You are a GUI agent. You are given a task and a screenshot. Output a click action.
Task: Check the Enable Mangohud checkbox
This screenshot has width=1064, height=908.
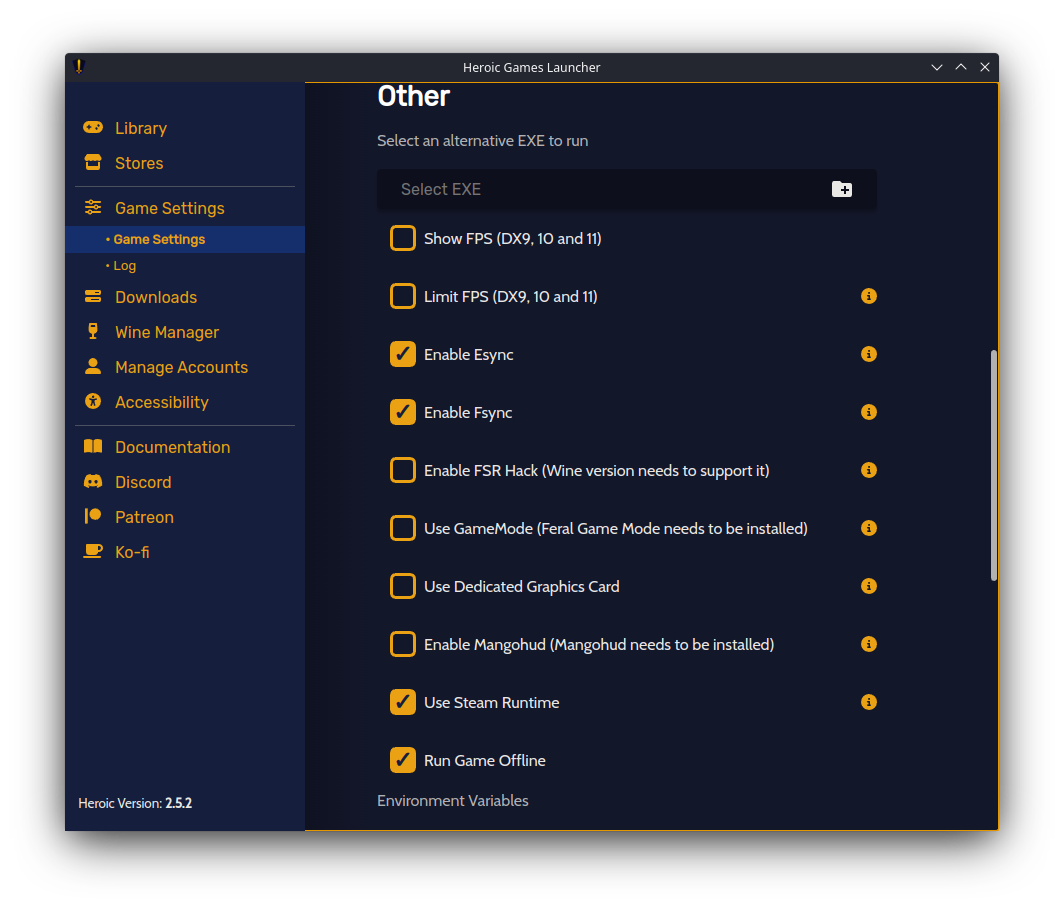click(402, 644)
